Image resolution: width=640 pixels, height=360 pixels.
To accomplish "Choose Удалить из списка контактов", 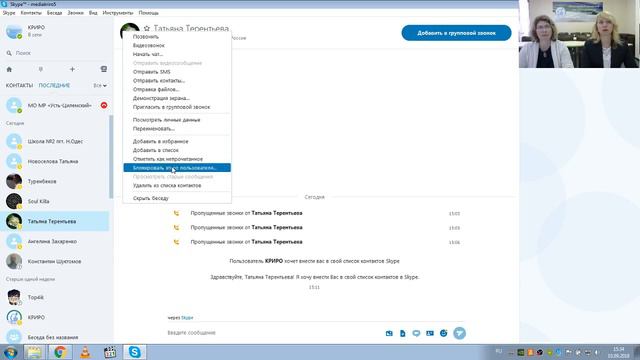I will click(x=177, y=185).
